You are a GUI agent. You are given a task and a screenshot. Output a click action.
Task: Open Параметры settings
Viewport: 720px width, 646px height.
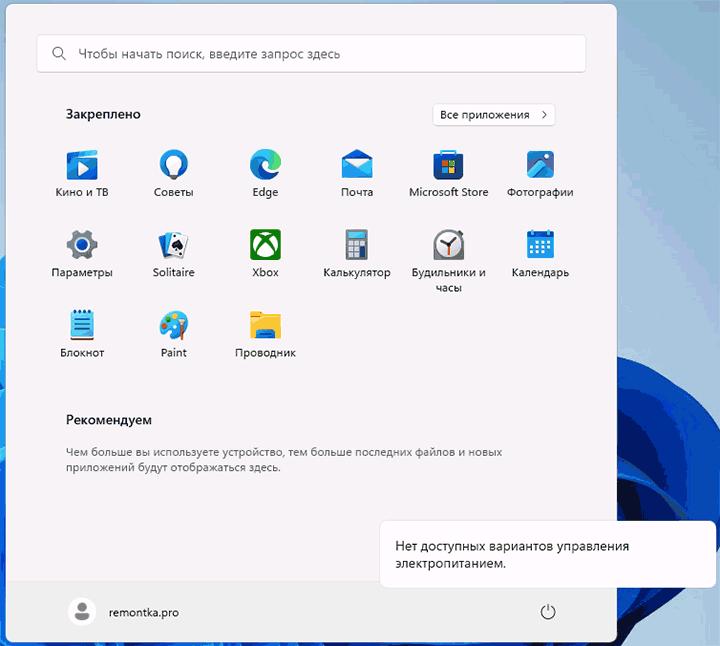[82, 254]
